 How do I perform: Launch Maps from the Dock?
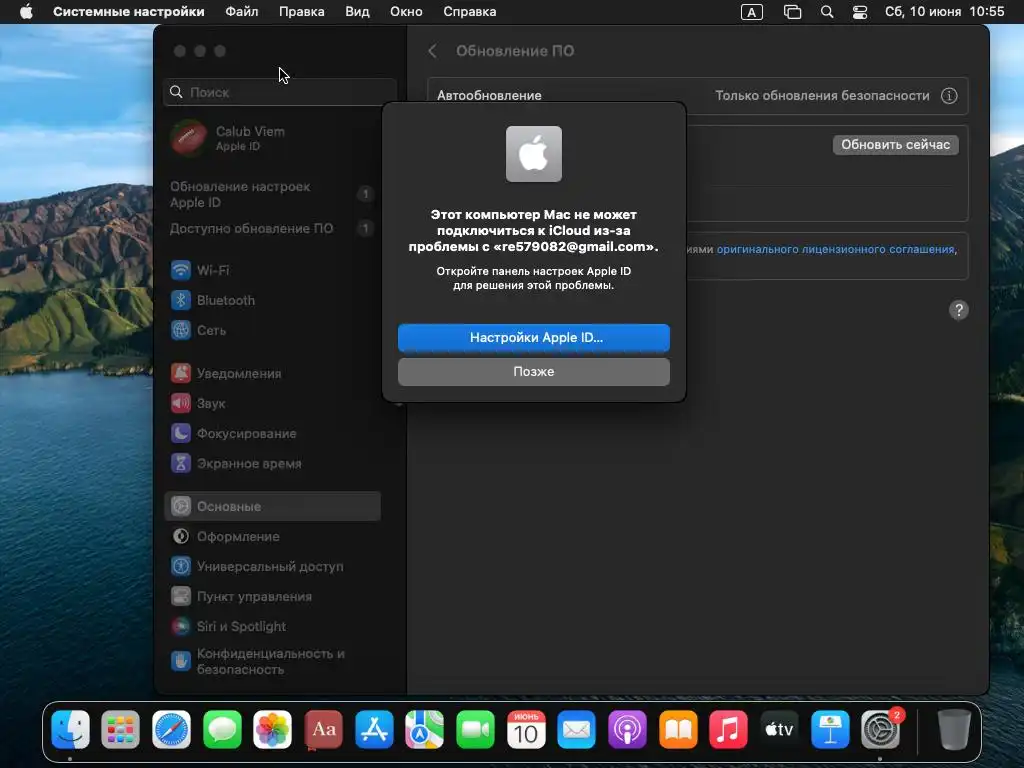point(424,729)
